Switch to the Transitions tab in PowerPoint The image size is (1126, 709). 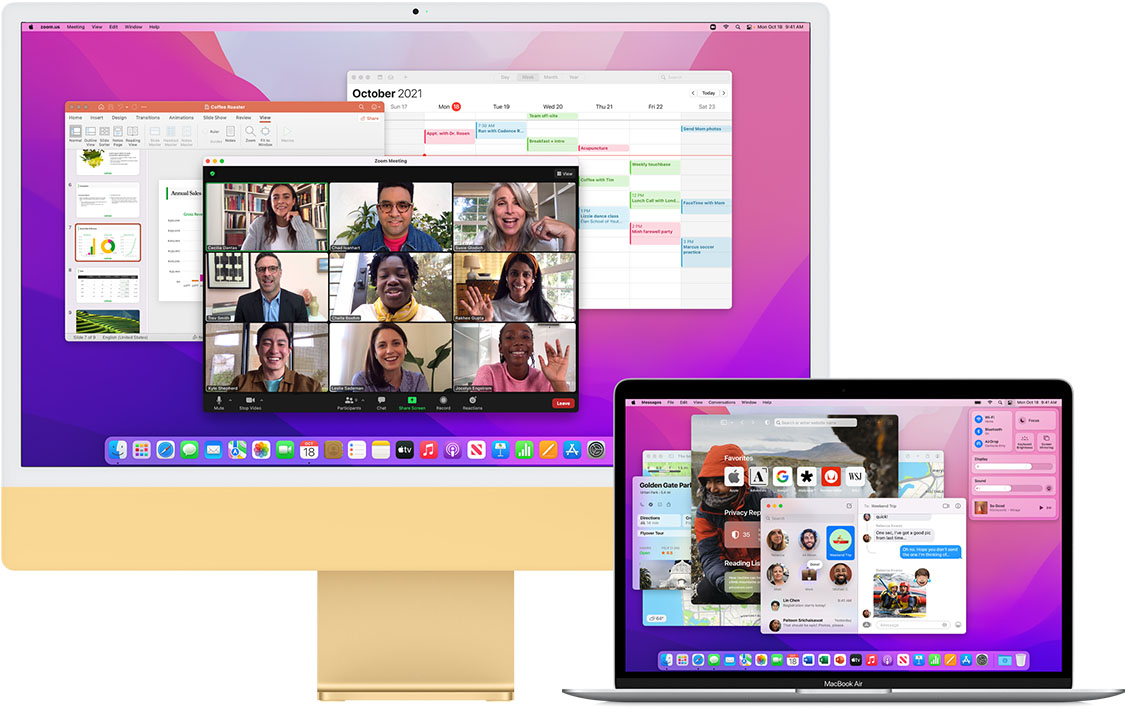(148, 118)
